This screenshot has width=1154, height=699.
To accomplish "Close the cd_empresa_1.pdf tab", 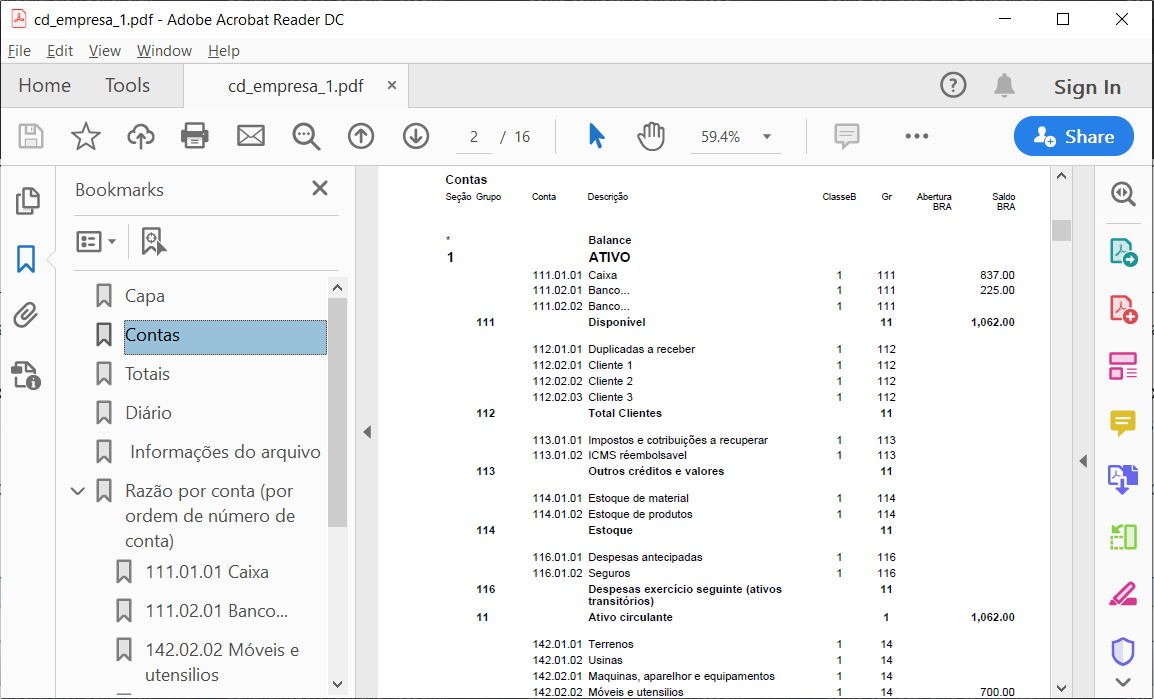I will click(x=392, y=85).
